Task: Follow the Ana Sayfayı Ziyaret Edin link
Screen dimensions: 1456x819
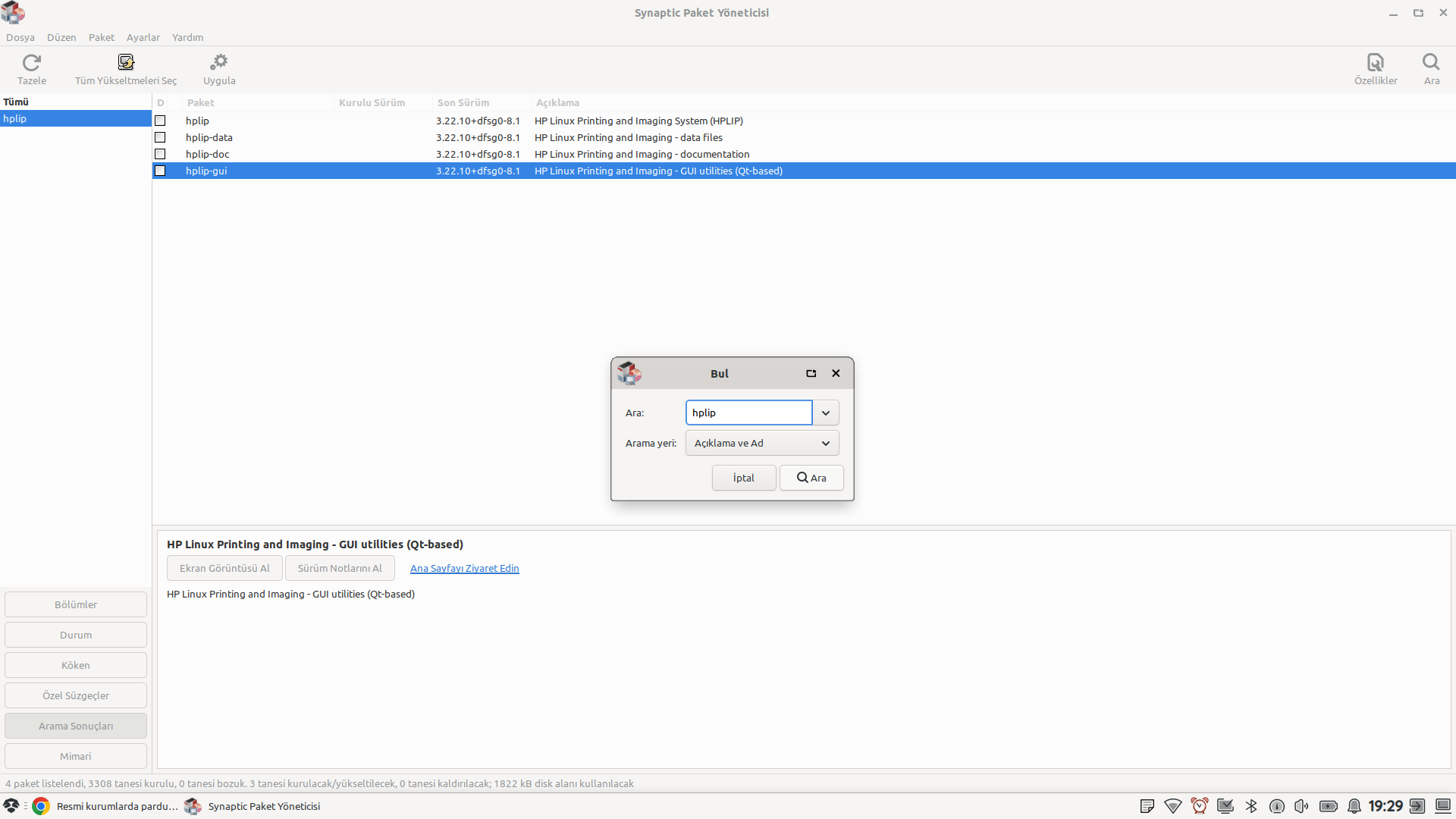Action: pyautogui.click(x=464, y=568)
